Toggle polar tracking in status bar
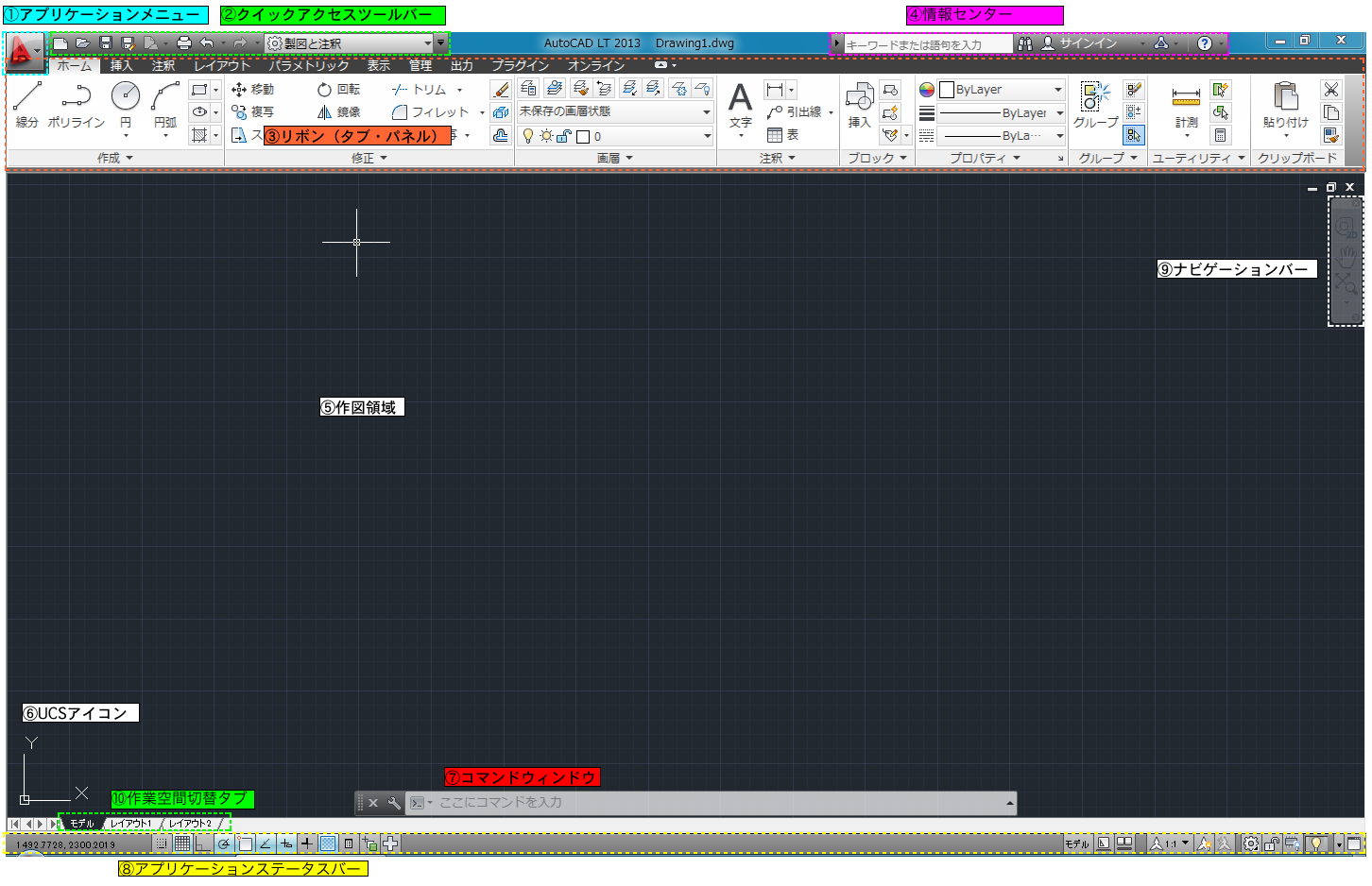This screenshot has width=1372, height=886. [224, 843]
